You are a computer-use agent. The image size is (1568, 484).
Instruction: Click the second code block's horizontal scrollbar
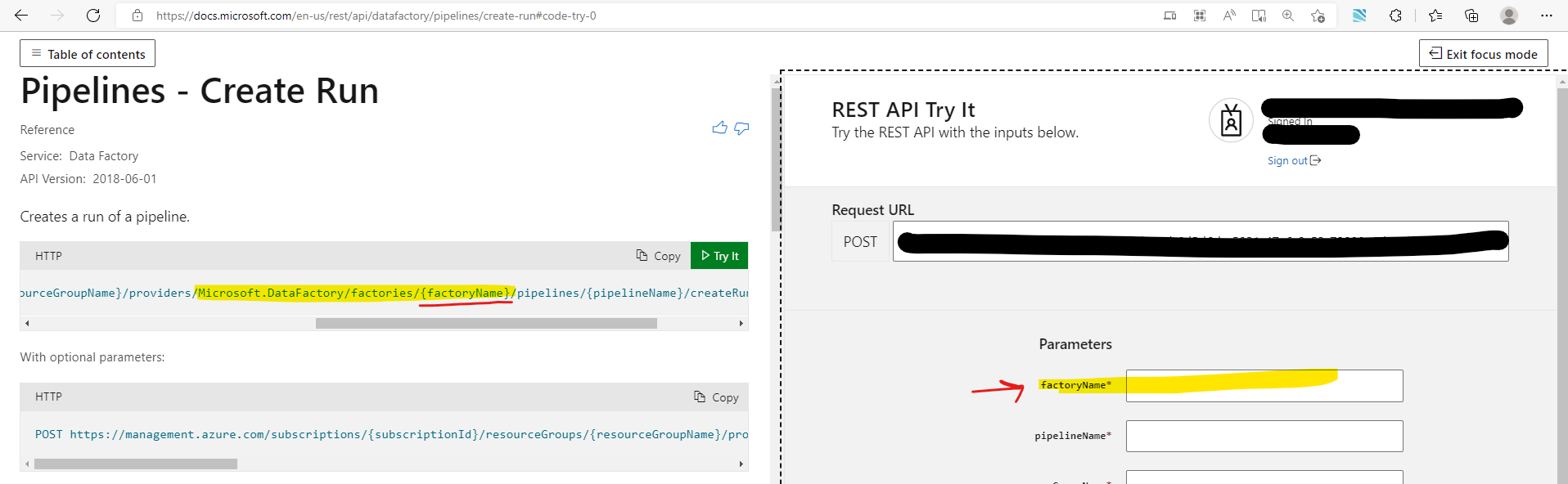pos(136,464)
